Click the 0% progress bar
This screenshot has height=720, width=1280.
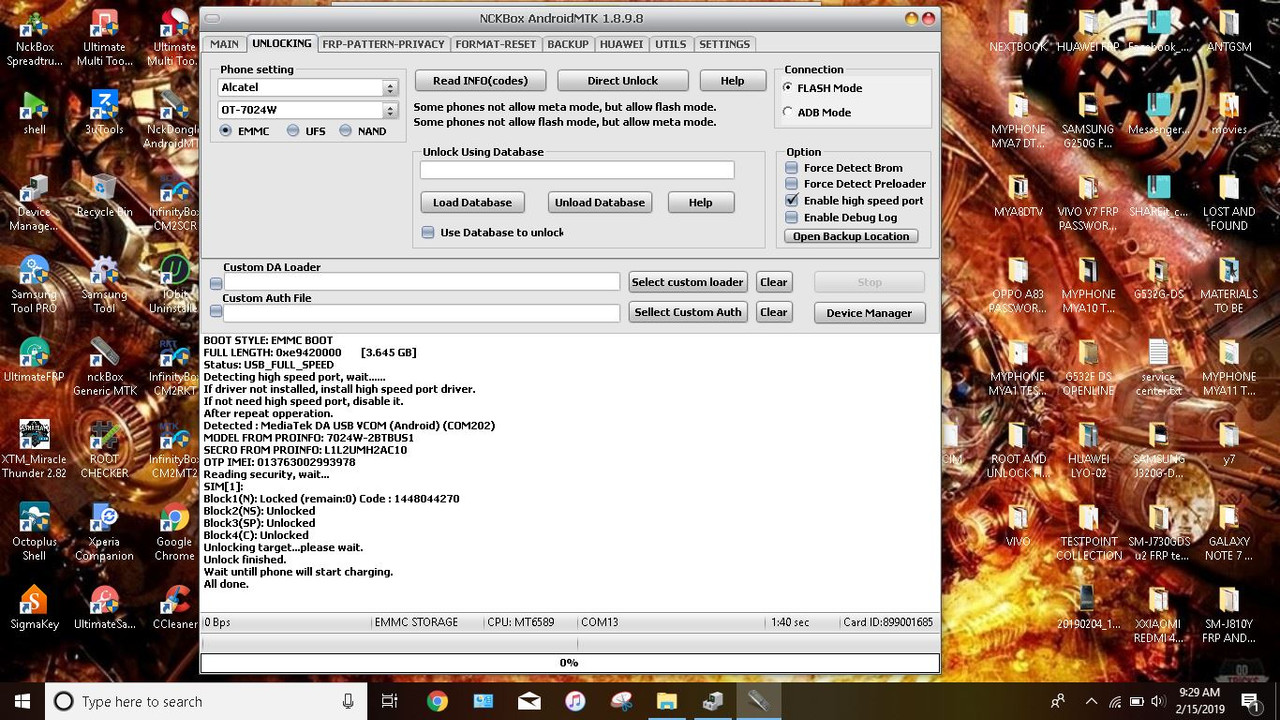[569, 662]
